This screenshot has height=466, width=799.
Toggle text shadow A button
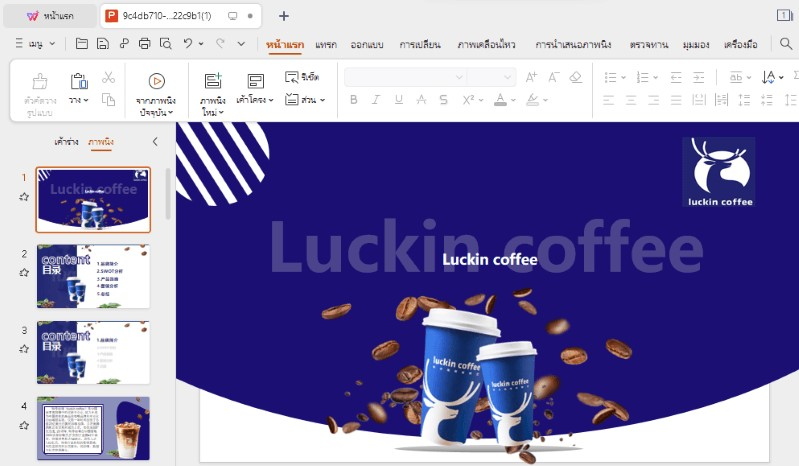click(421, 100)
